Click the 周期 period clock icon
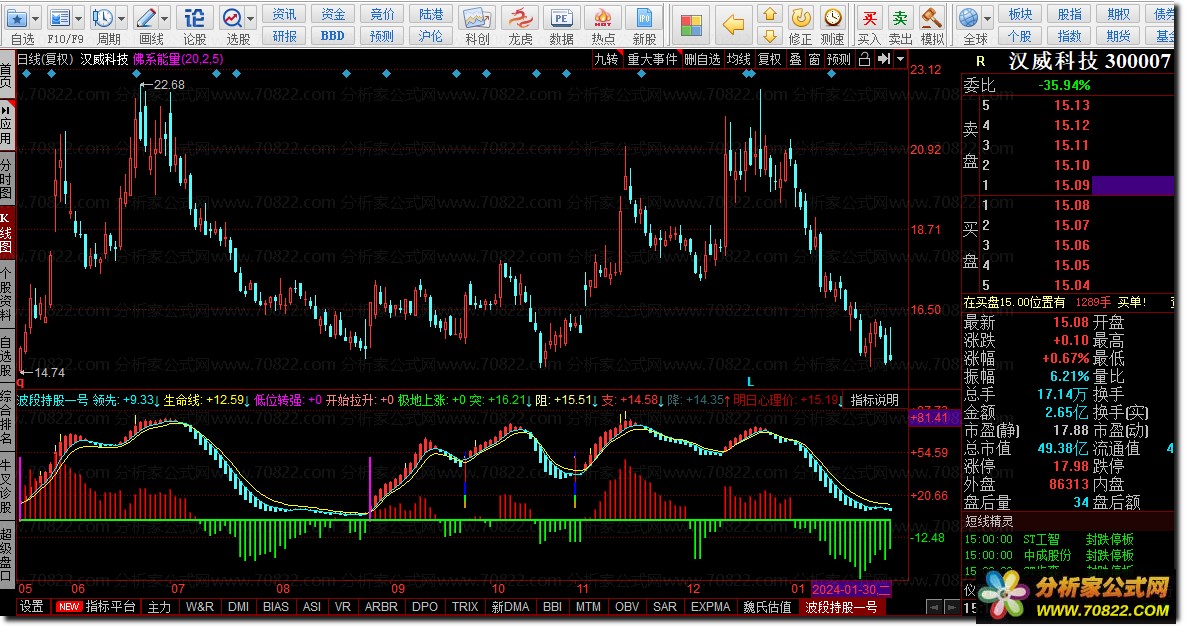1186x627 pixels. coord(102,17)
